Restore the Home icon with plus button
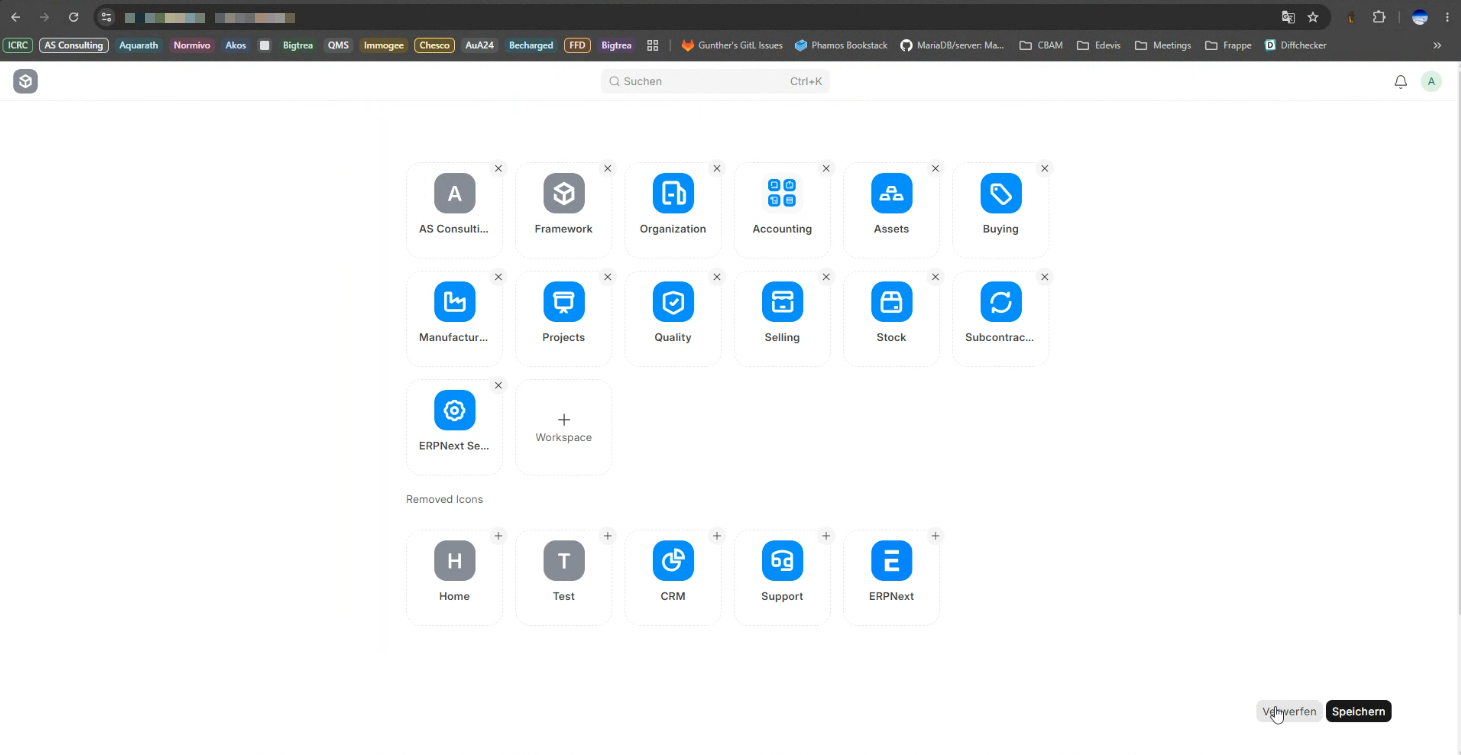The image size is (1461, 755). [498, 536]
